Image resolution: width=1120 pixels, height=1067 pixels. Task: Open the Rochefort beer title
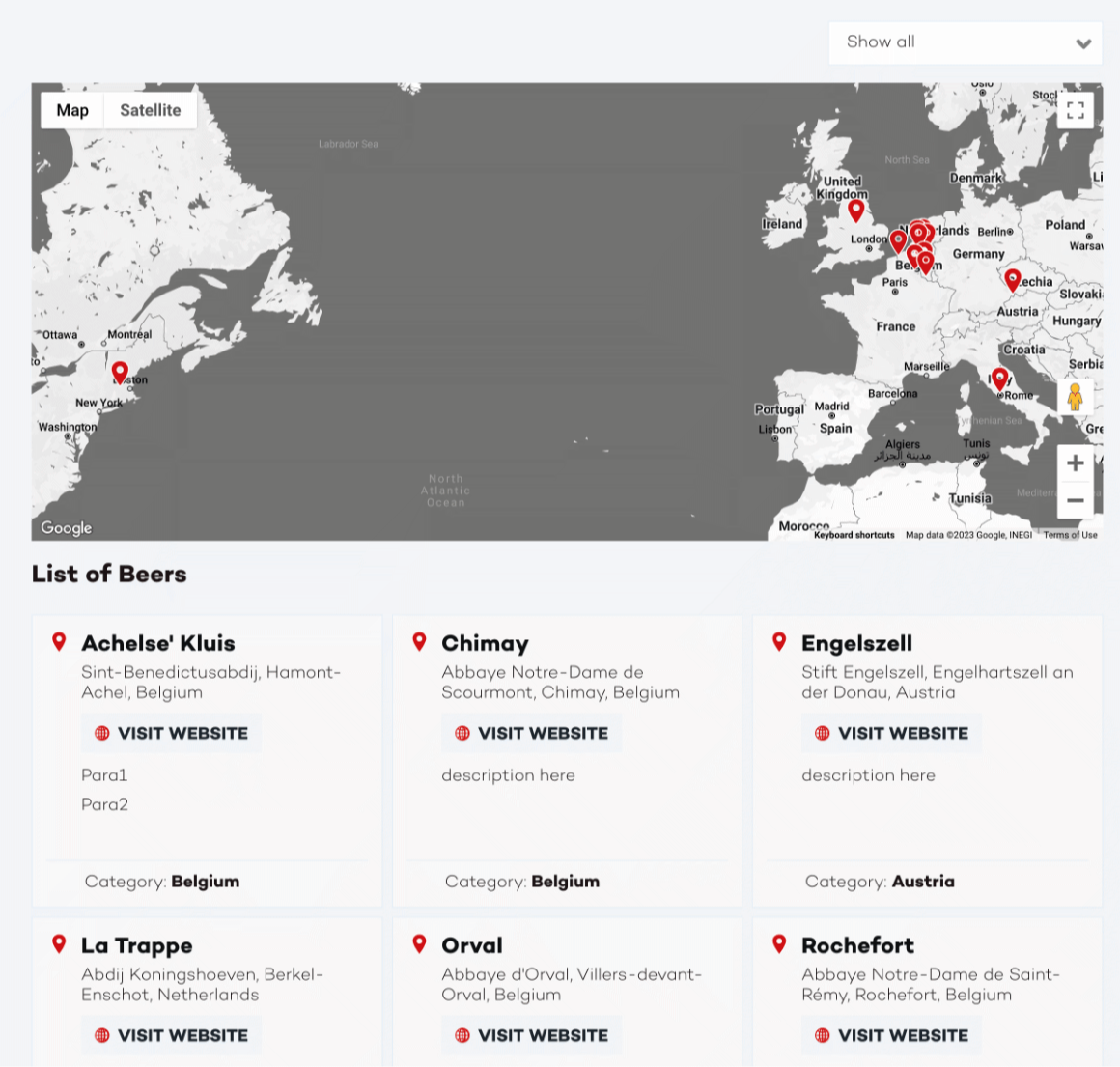857,945
